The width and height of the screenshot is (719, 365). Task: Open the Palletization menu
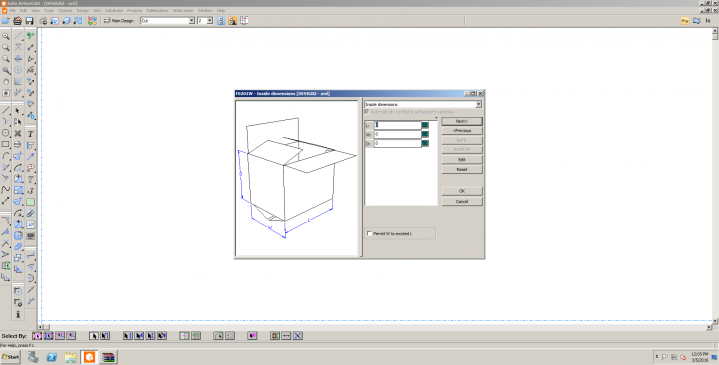[x=157, y=10]
